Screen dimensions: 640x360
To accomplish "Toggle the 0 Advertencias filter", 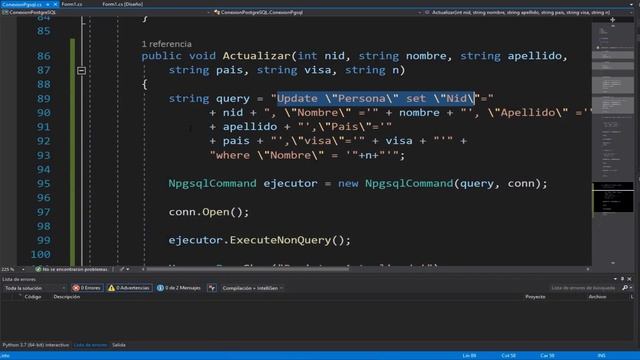I will tap(129, 288).
